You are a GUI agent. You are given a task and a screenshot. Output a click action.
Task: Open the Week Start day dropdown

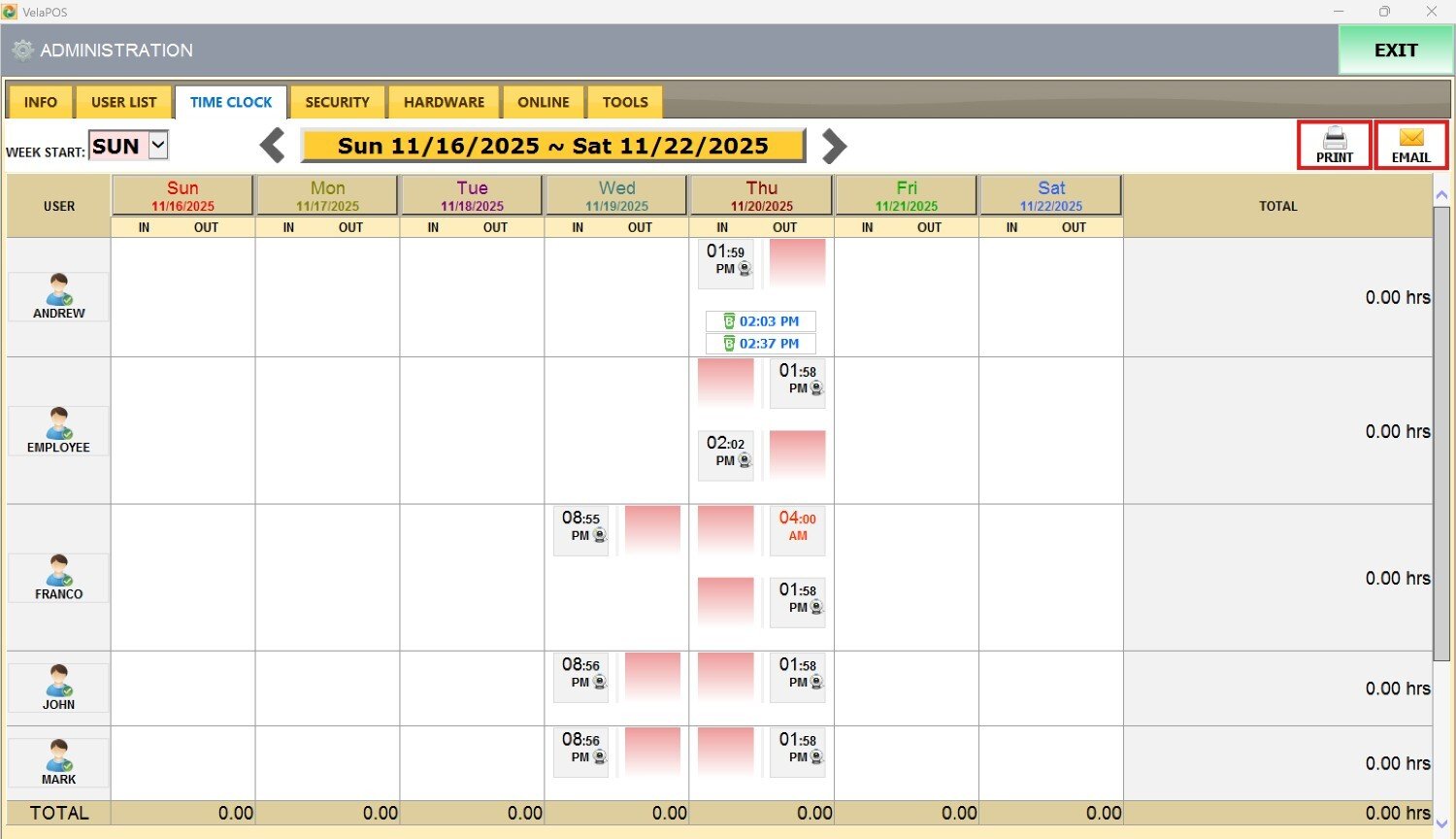pos(158,146)
